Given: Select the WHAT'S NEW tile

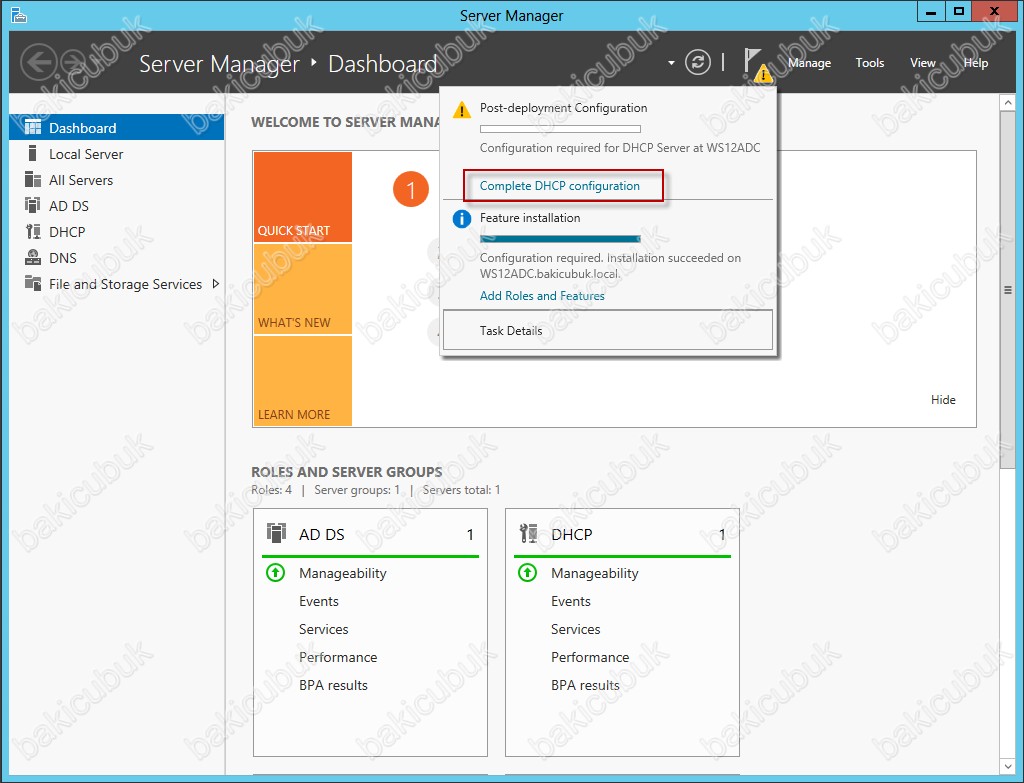Looking at the screenshot, I should (x=303, y=289).
